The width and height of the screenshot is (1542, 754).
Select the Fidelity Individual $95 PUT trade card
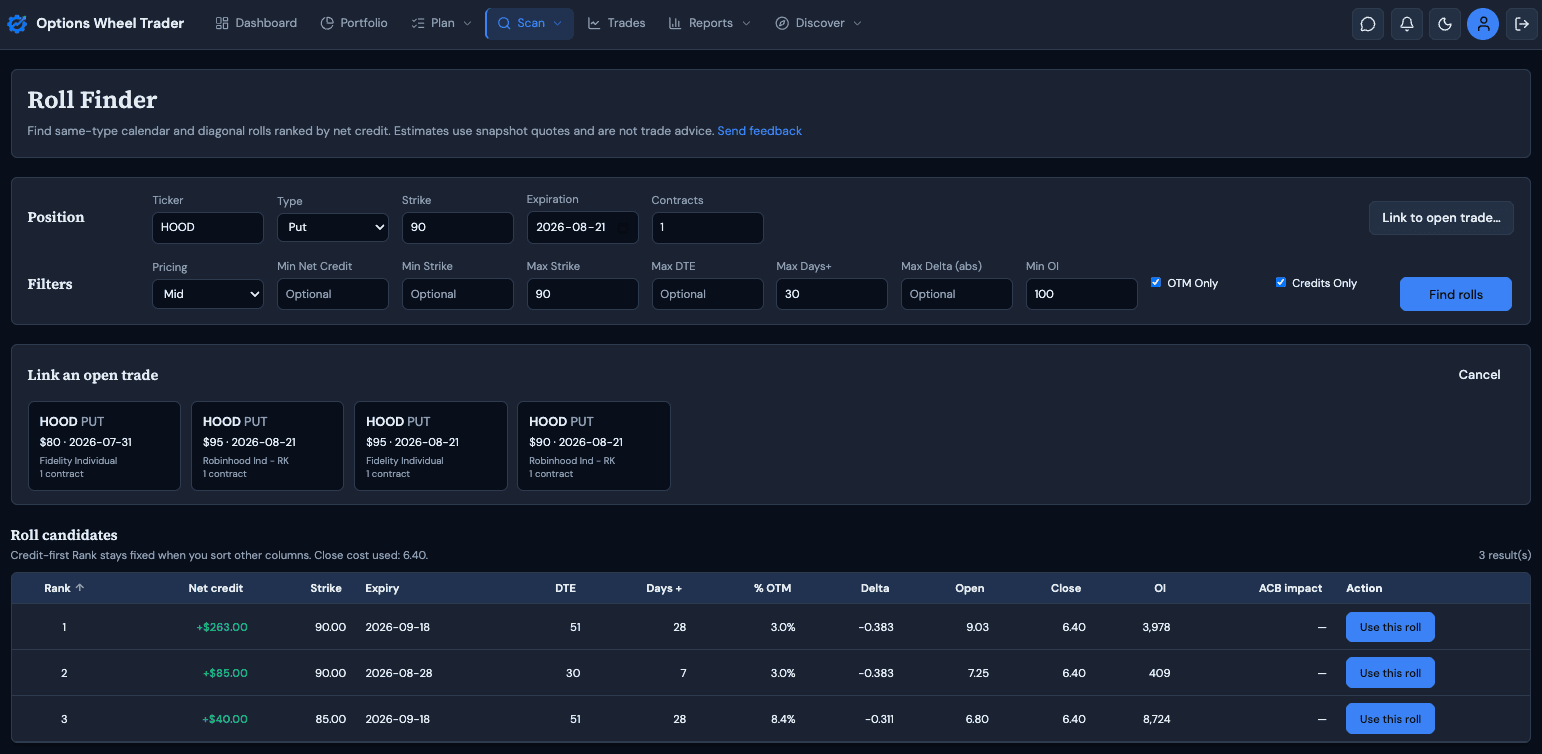431,446
